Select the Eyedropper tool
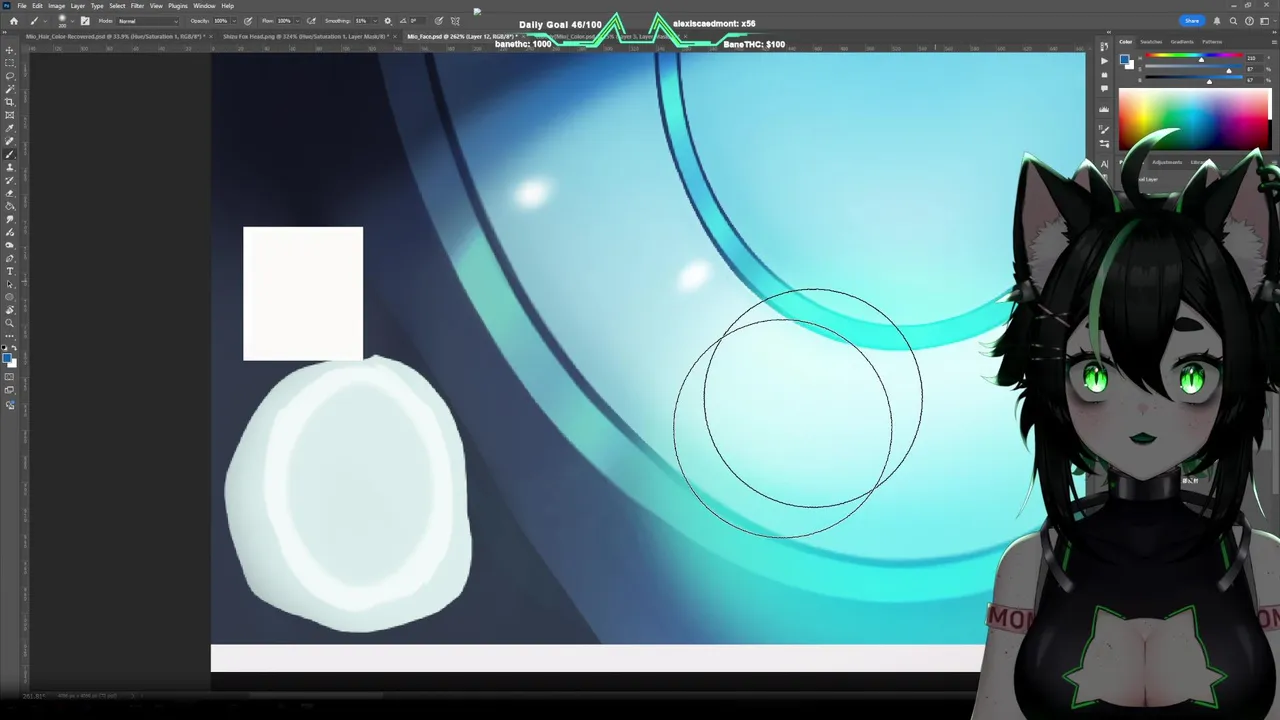The width and height of the screenshot is (1280, 720). pyautogui.click(x=10, y=128)
